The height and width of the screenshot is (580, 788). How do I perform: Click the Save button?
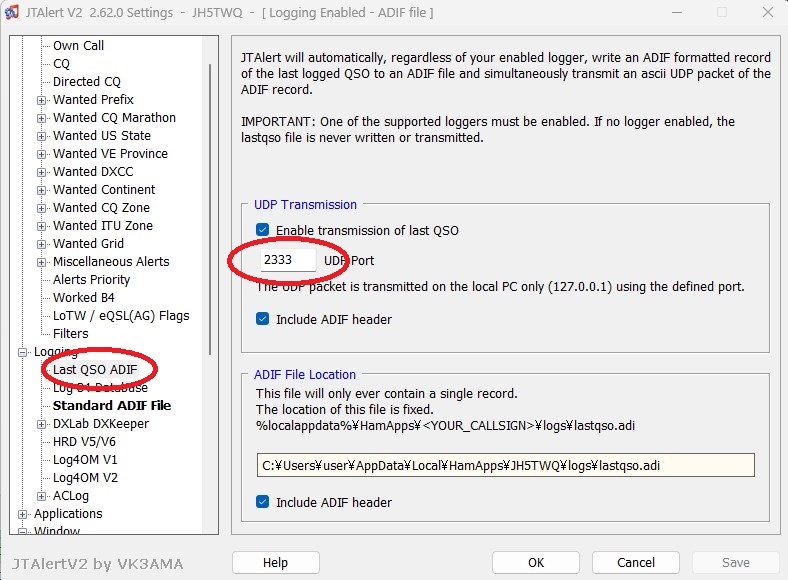(736, 562)
